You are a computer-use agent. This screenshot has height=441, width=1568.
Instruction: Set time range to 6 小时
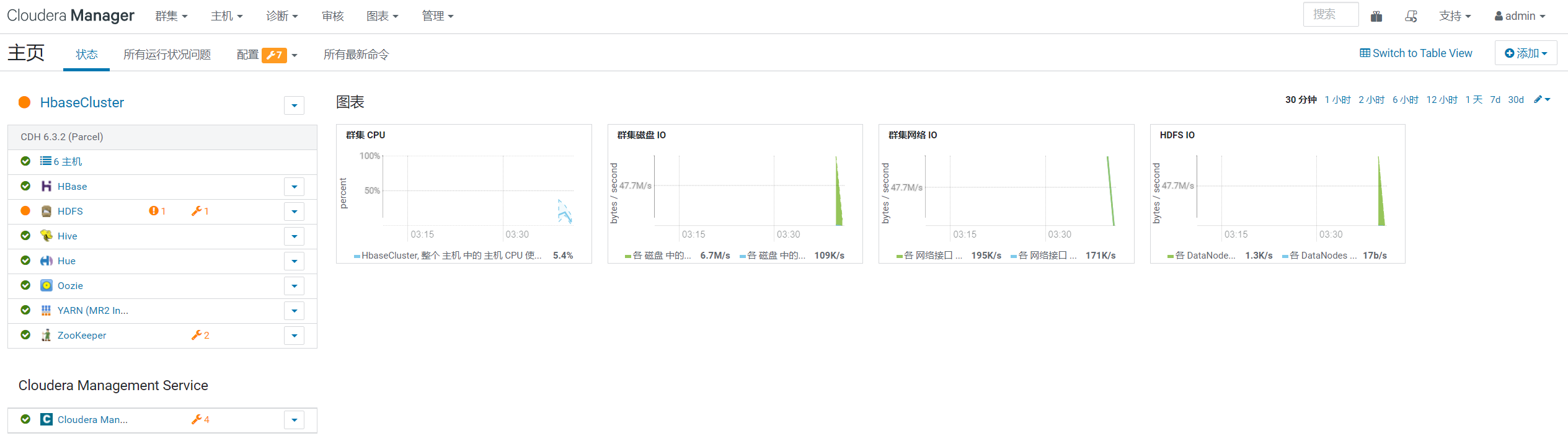click(1405, 100)
